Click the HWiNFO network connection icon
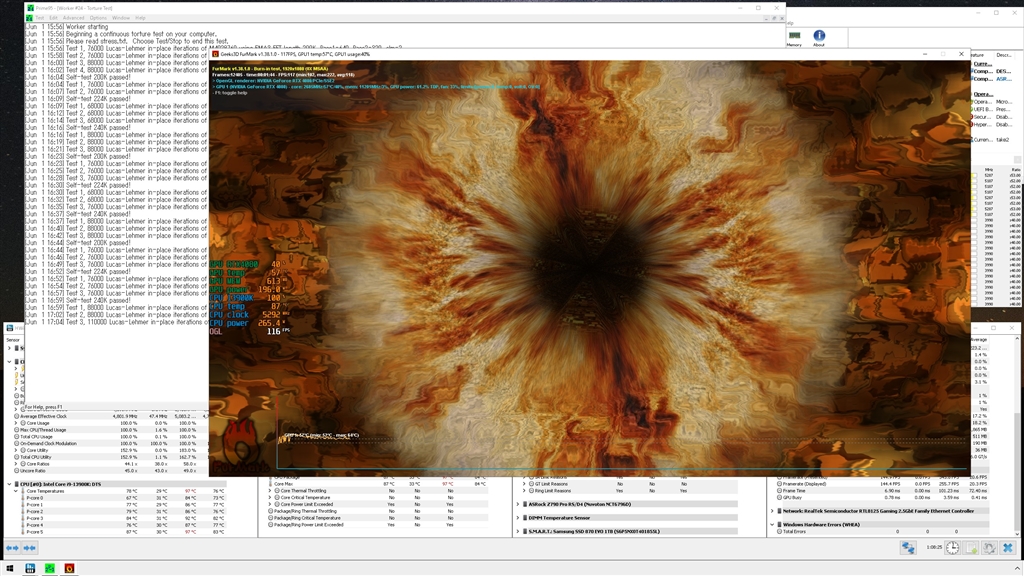This screenshot has height=576, width=1024. click(908, 548)
